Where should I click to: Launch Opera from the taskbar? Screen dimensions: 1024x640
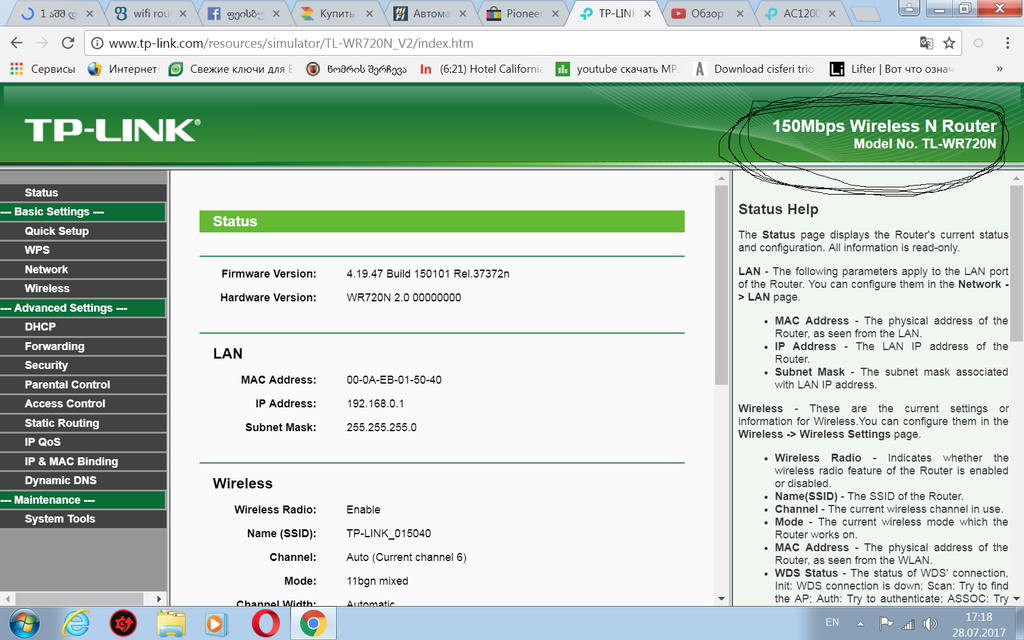tap(265, 624)
